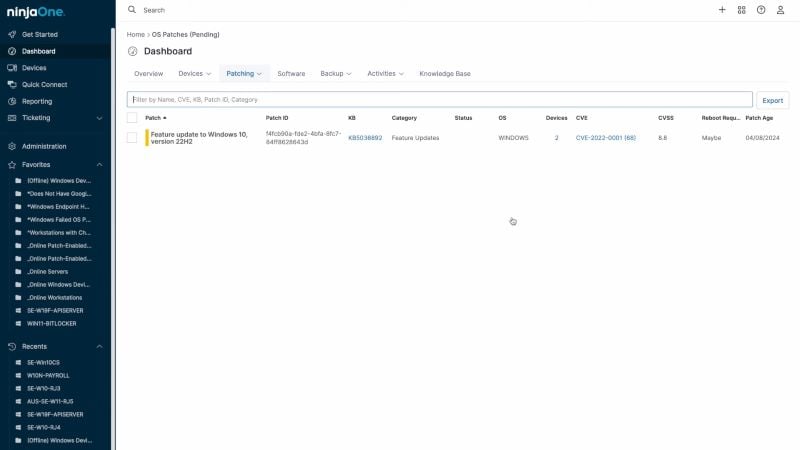Click the plus add icon

[722, 10]
